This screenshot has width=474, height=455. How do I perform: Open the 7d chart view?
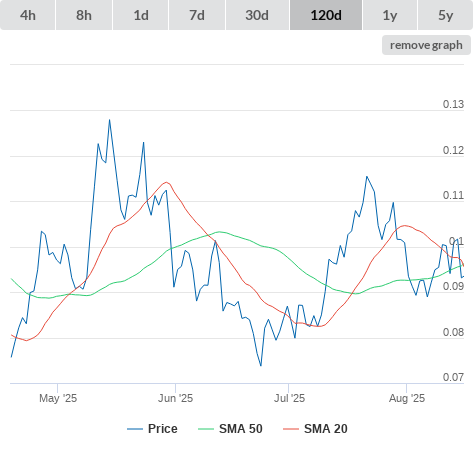[x=197, y=15]
